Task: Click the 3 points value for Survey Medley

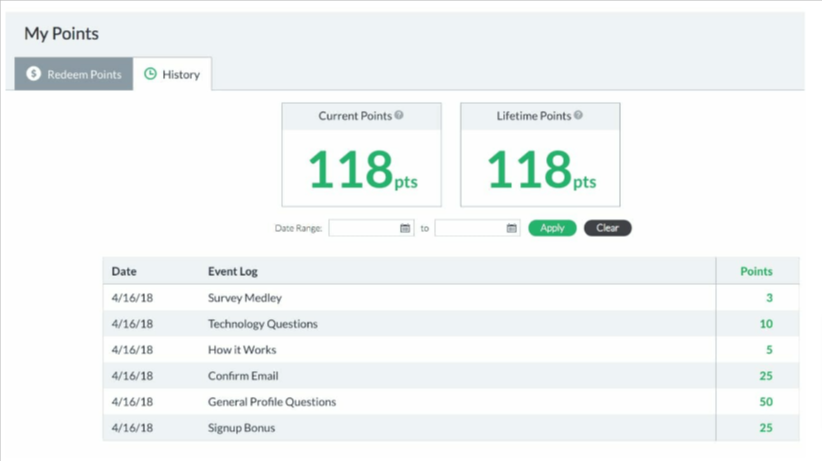Action: [x=770, y=298]
